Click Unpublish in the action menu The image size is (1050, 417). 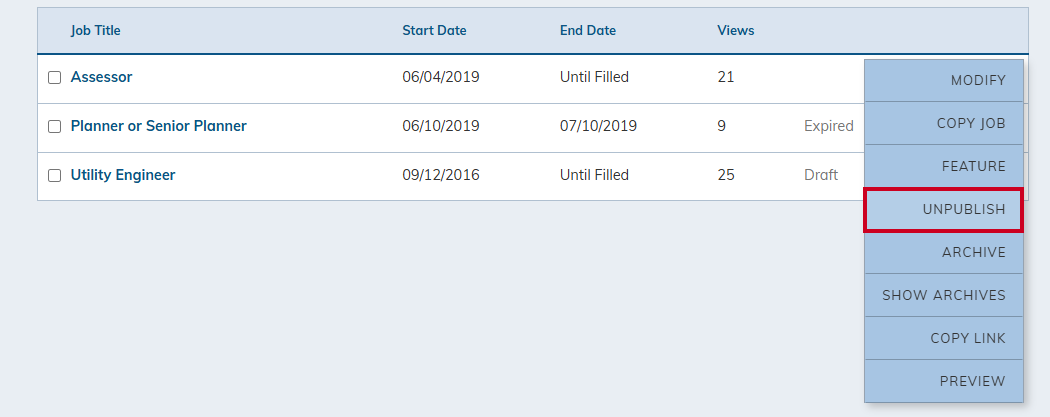click(x=944, y=210)
